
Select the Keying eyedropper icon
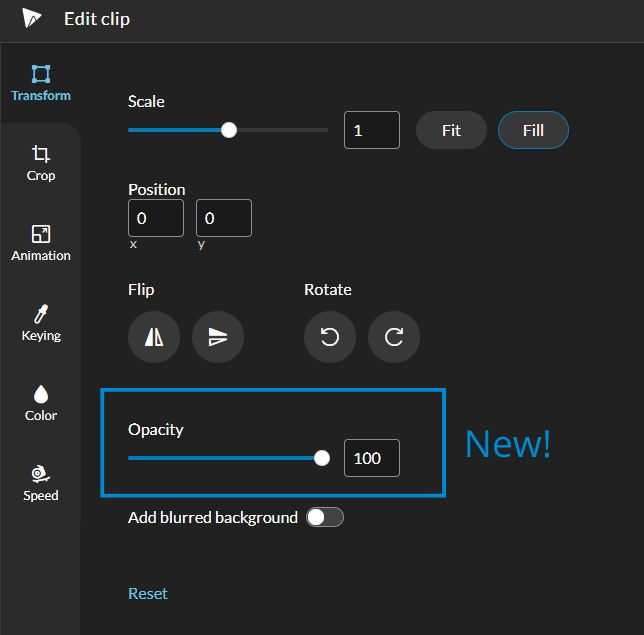pyautogui.click(x=41, y=315)
